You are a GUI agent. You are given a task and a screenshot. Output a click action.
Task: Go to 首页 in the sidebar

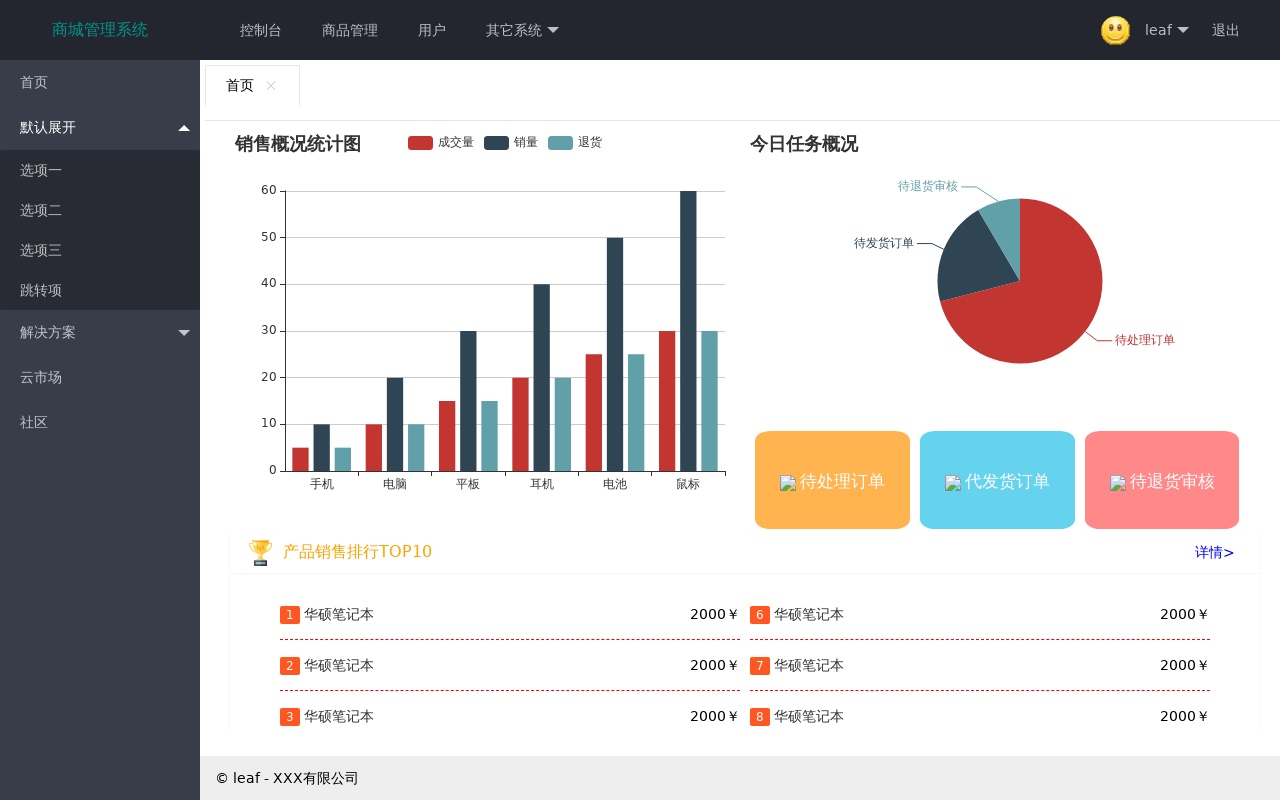pos(100,82)
